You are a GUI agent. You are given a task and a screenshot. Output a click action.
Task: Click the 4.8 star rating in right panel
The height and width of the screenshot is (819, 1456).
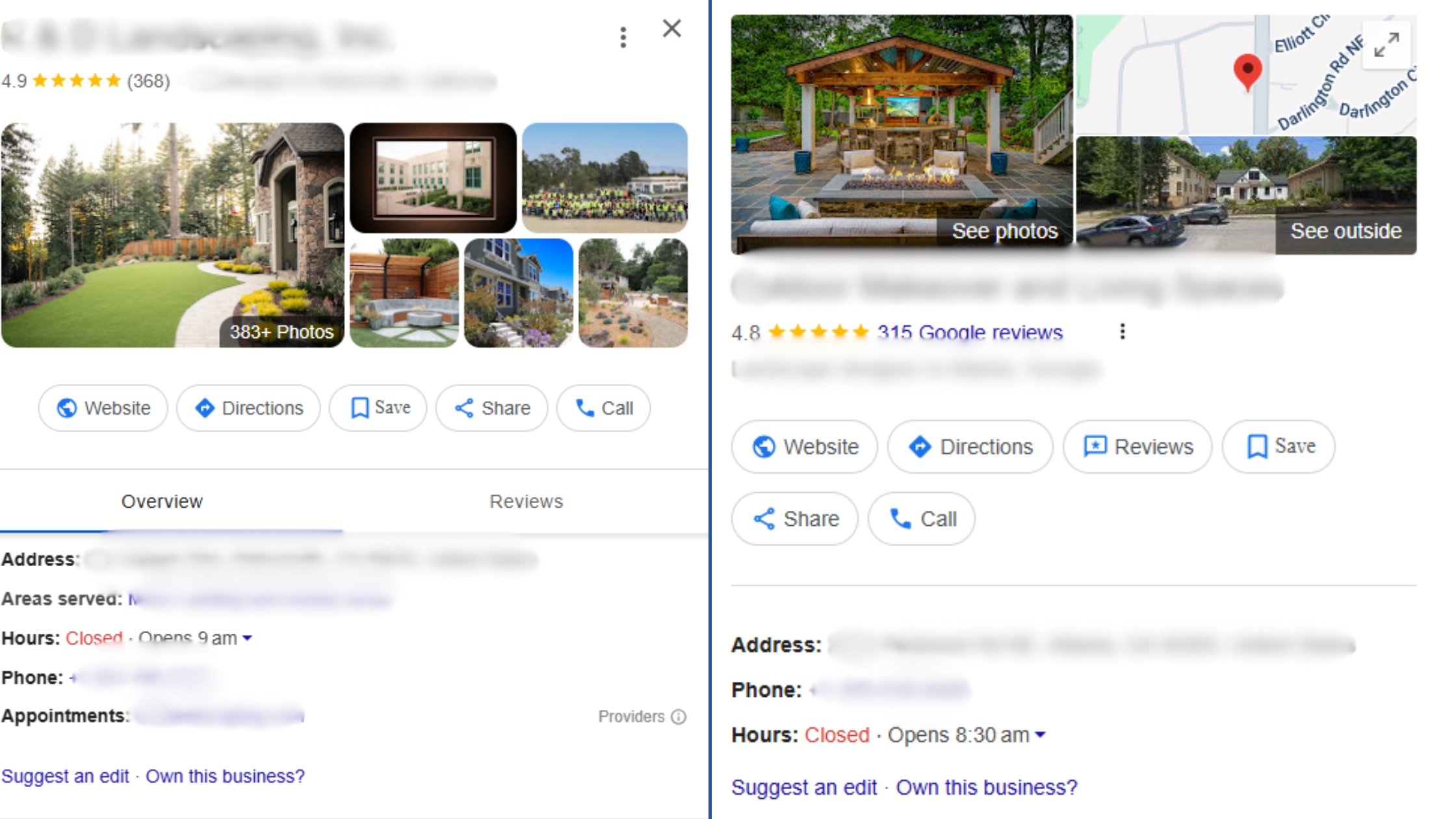[818, 332]
